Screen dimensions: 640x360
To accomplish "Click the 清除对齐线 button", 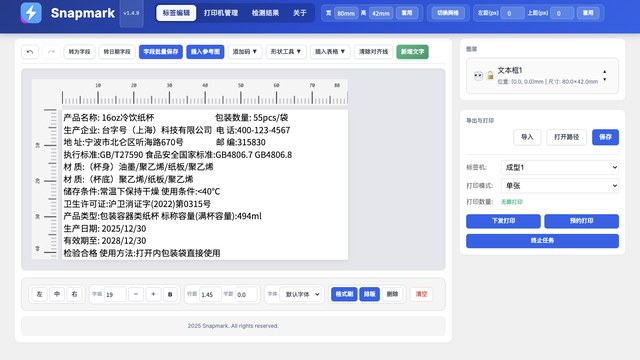I will (373, 52).
